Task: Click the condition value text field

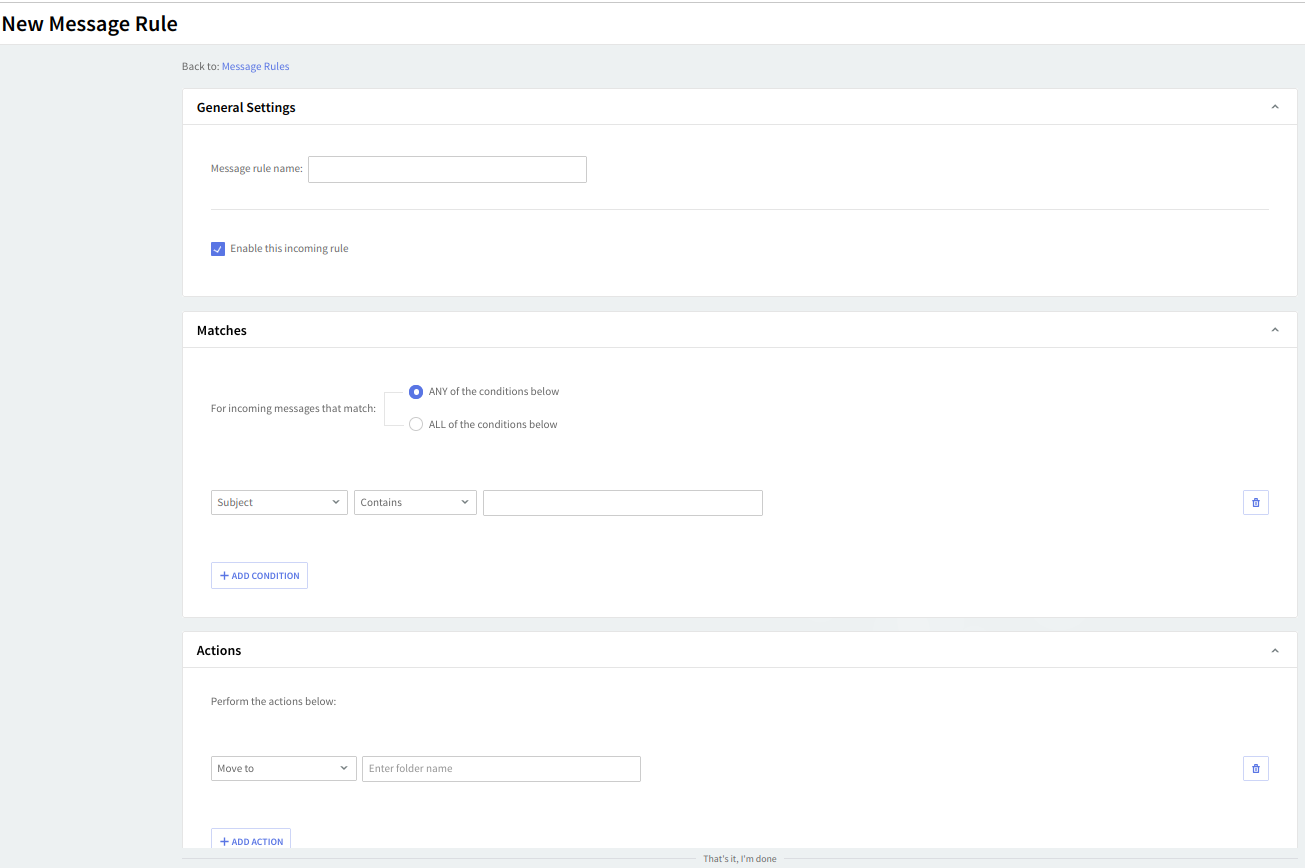Action: point(622,502)
